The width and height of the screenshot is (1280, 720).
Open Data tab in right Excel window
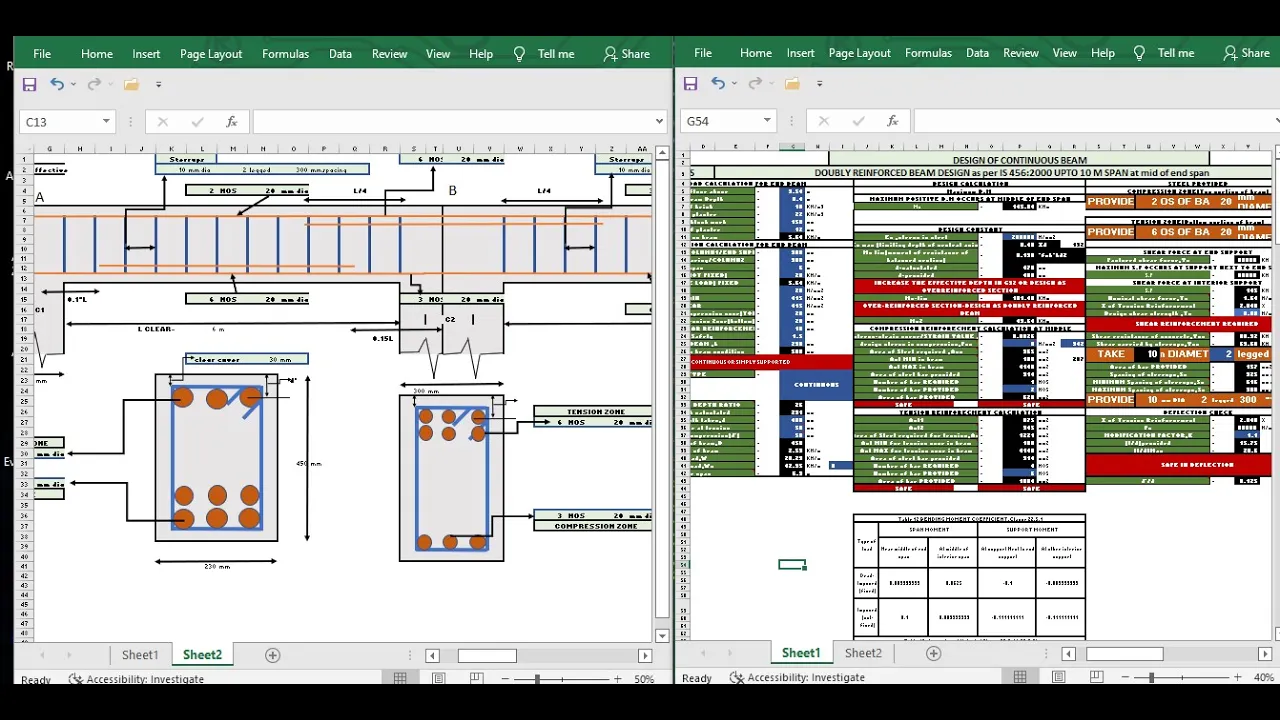tap(977, 53)
